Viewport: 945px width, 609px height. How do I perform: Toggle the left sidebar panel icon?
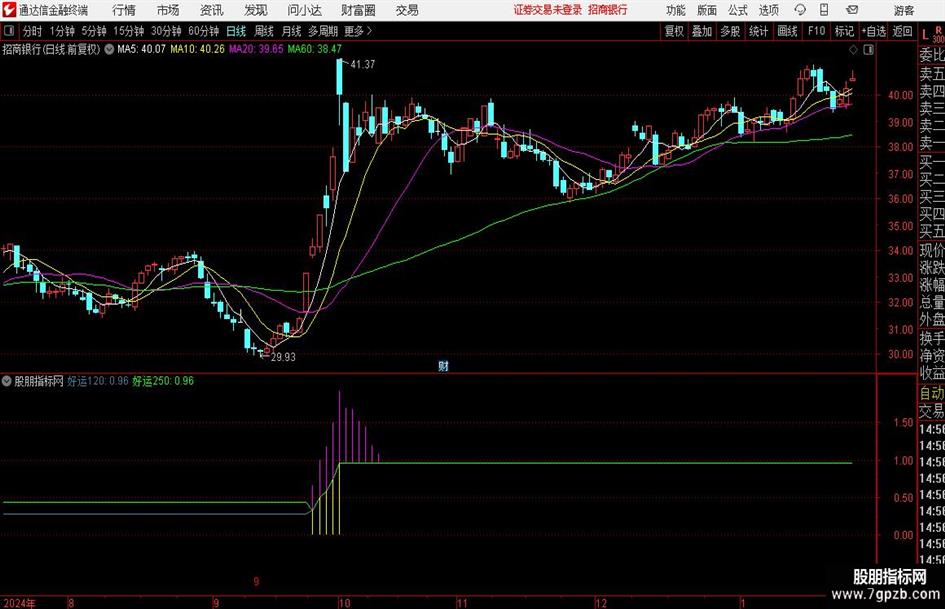[8, 31]
